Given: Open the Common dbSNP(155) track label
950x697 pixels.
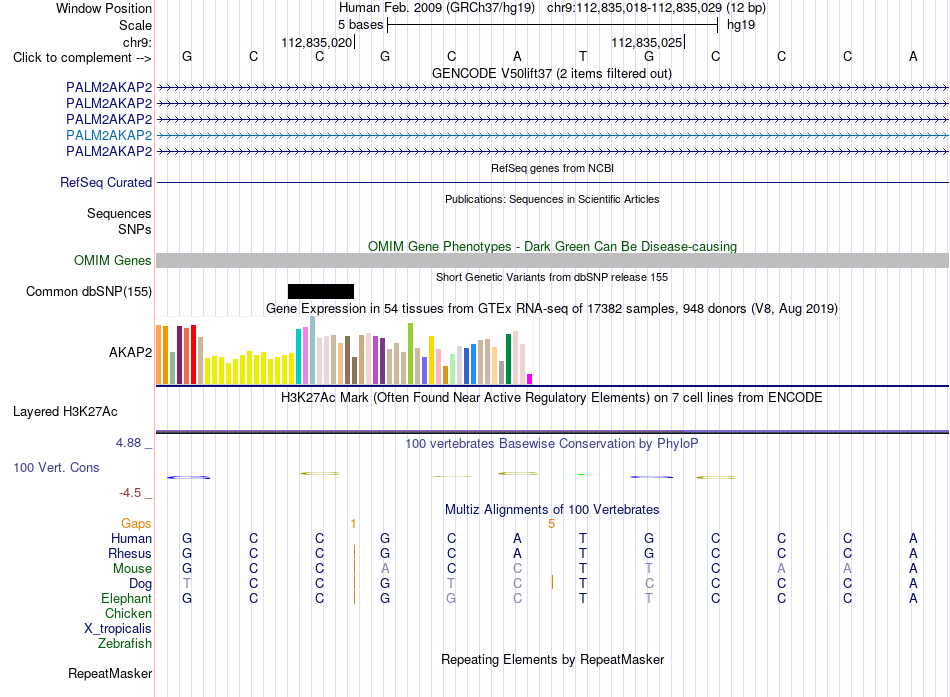Looking at the screenshot, I should coord(89,292).
